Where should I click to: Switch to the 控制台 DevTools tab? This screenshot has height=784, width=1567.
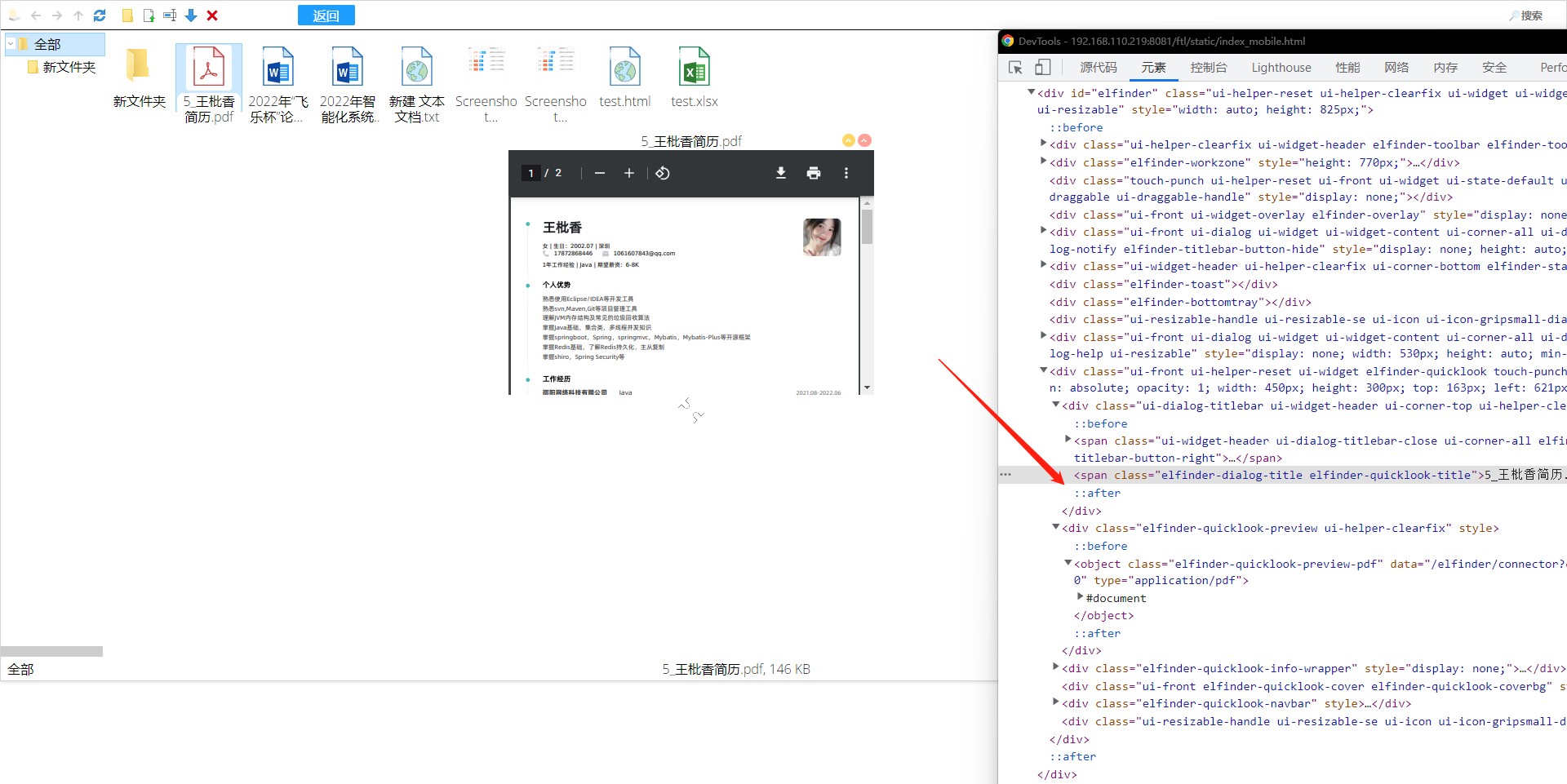coord(1209,68)
